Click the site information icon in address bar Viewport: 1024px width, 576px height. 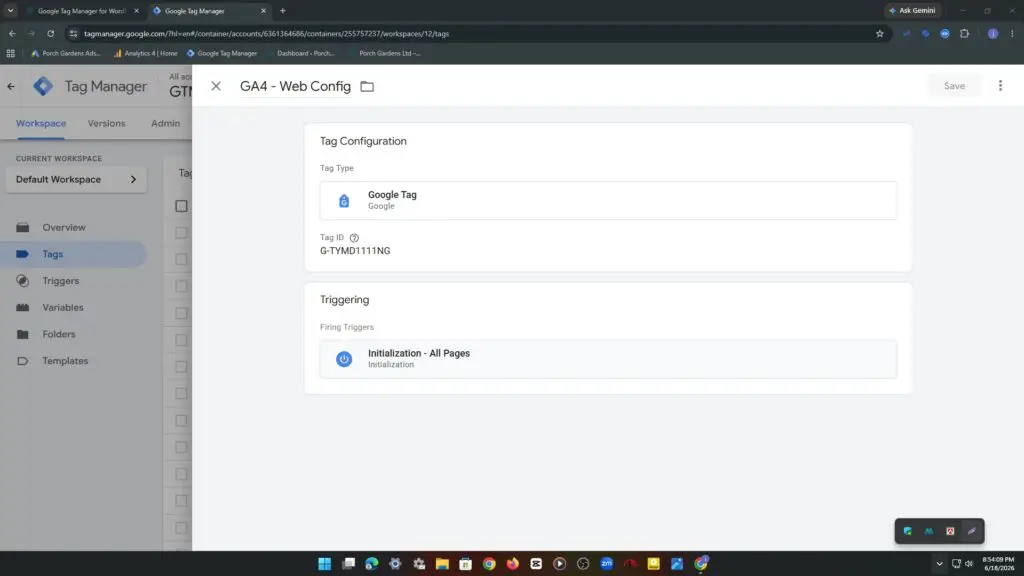coord(73,34)
